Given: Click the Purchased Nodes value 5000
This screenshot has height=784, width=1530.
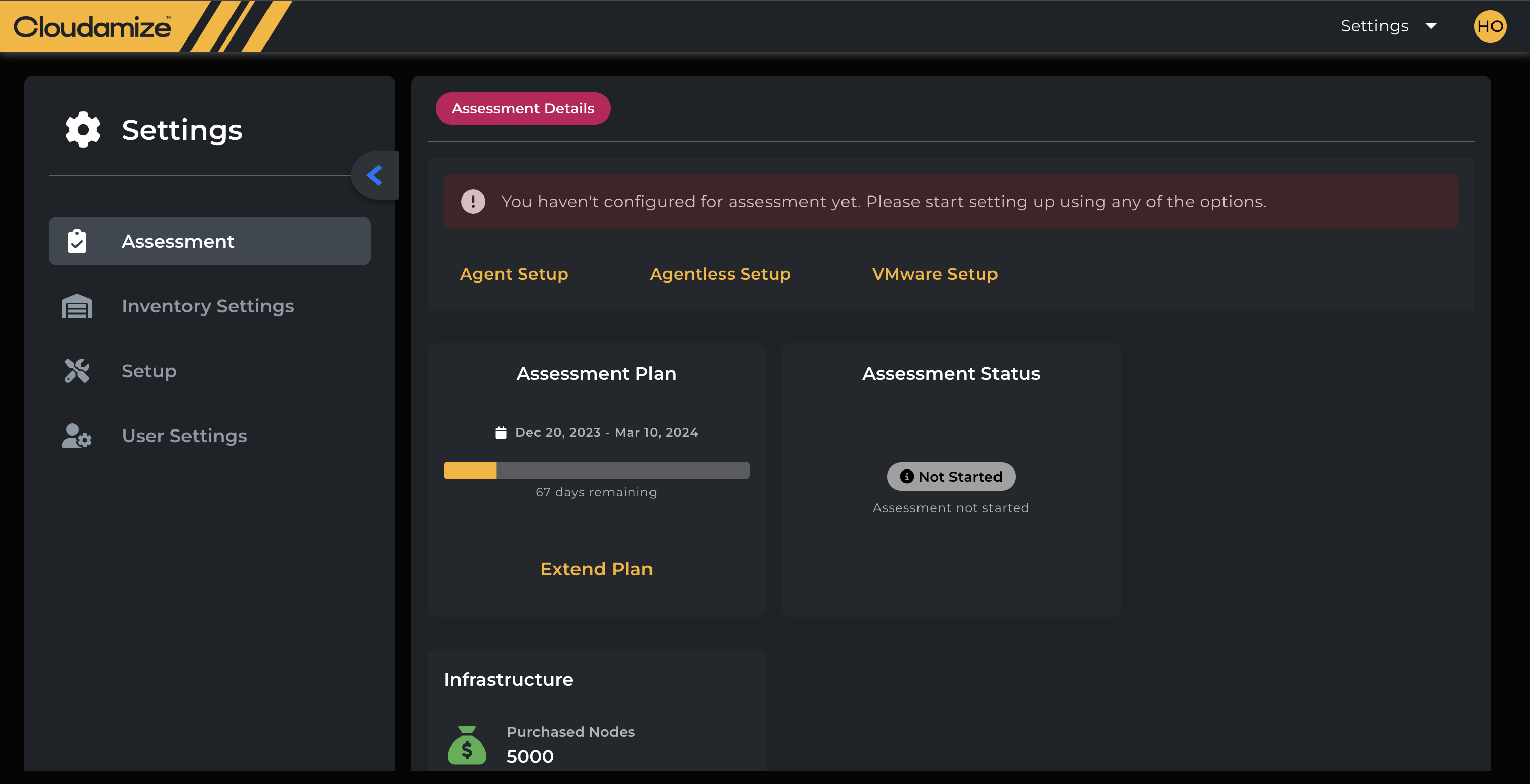Looking at the screenshot, I should (530, 756).
